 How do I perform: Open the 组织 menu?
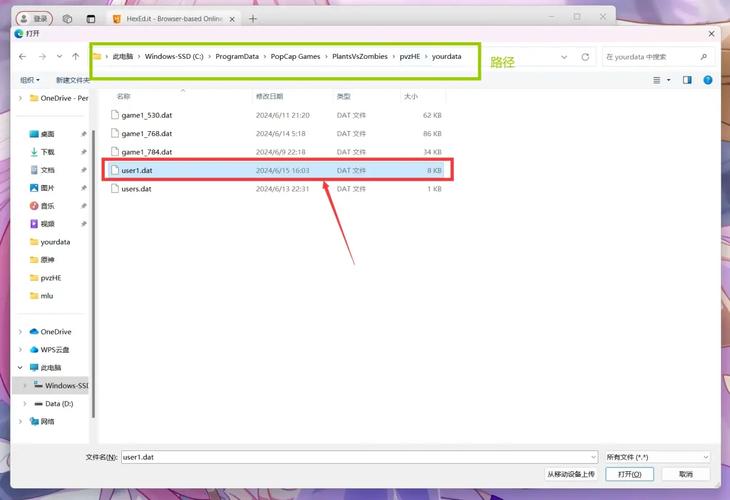point(30,80)
